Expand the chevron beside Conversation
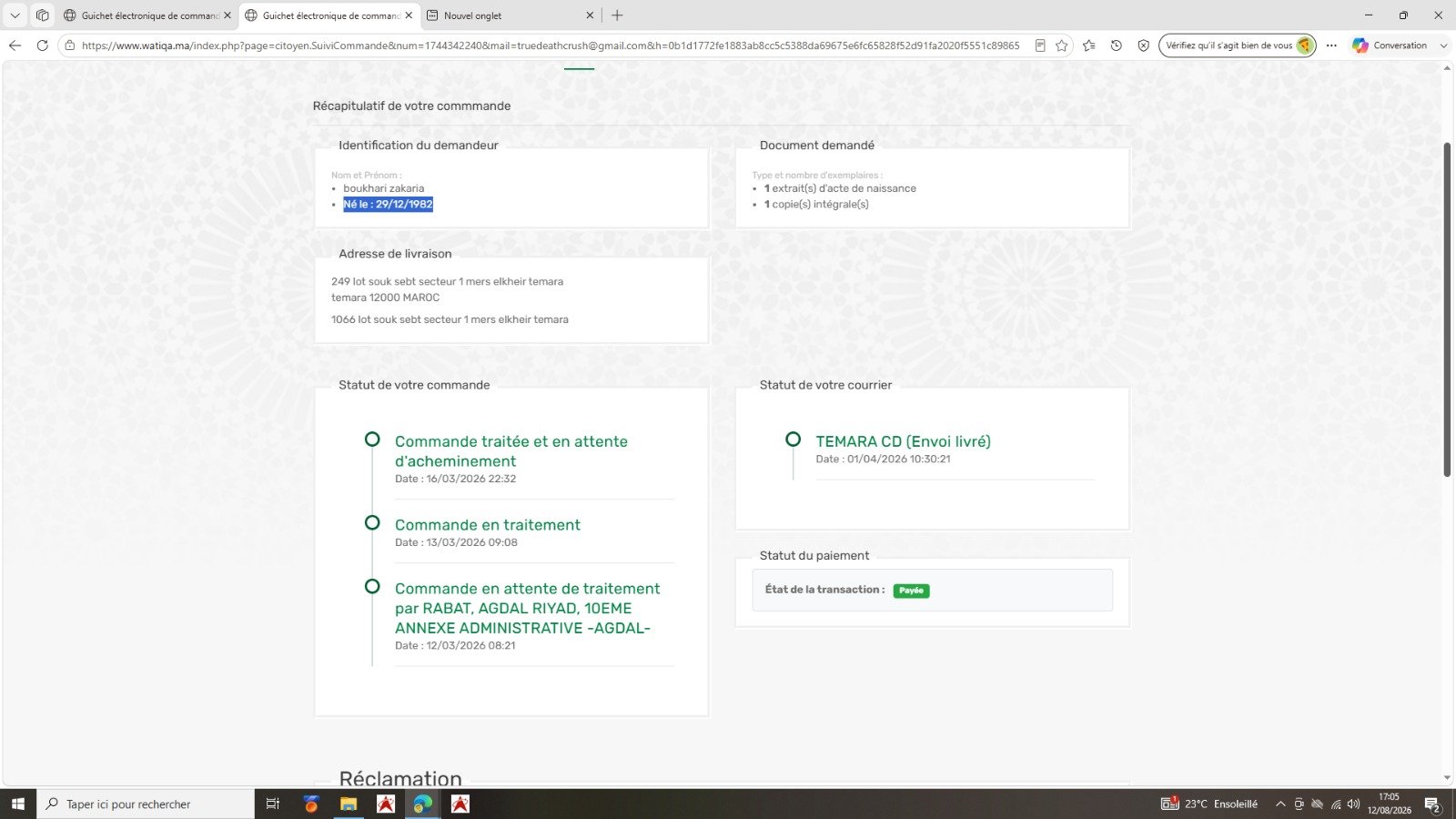Image resolution: width=1456 pixels, height=819 pixels. point(1443,45)
